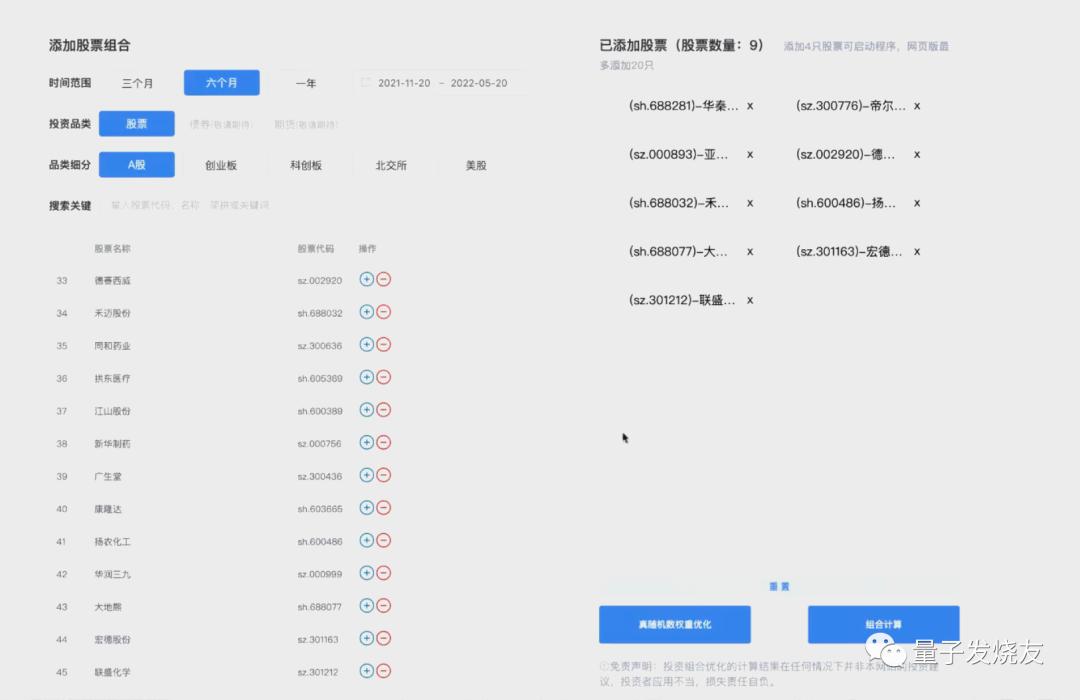Add stock 大地熊 with plus icon
This screenshot has height=700, width=1080.
366,606
